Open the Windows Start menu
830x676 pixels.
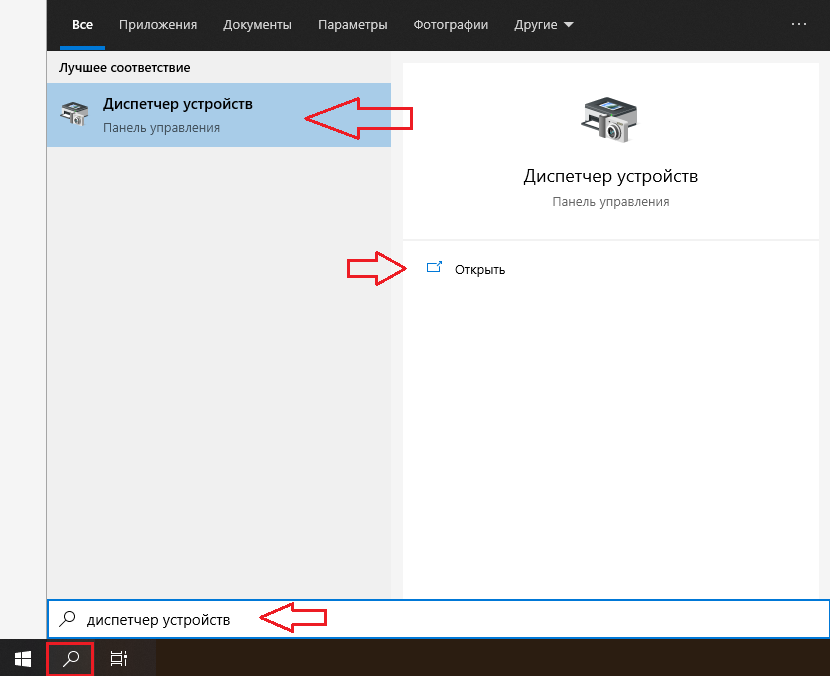pyautogui.click(x=22, y=659)
